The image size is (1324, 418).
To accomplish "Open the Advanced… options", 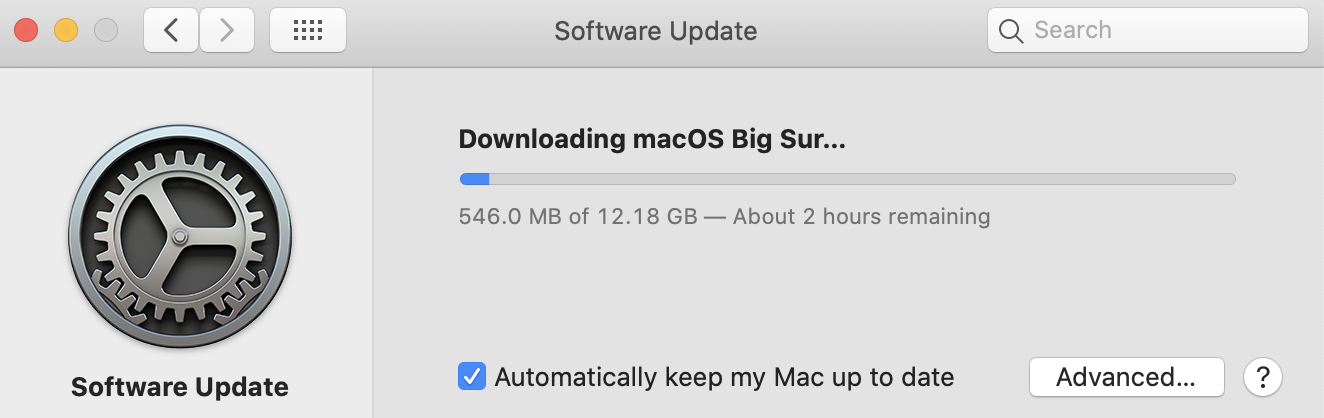I will coord(1126,377).
